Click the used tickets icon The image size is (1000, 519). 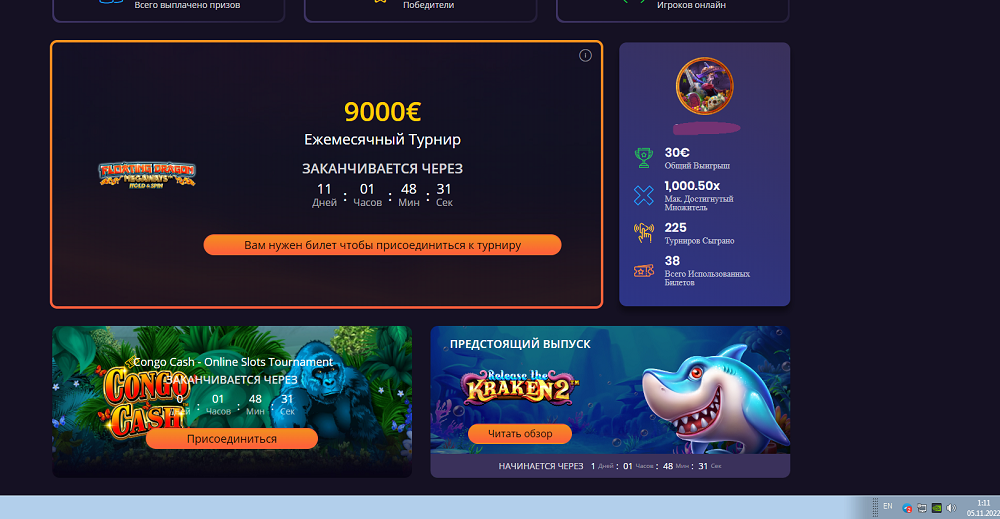coord(643,271)
